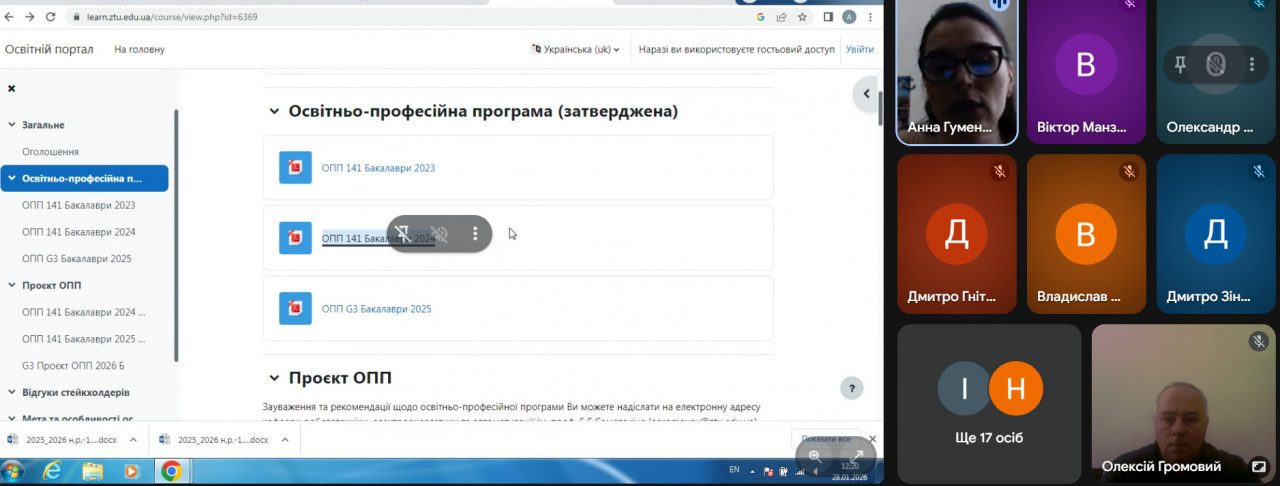This screenshot has height=486, width=1280.
Task: Go to На головну in top menu
Action: coord(139,49)
